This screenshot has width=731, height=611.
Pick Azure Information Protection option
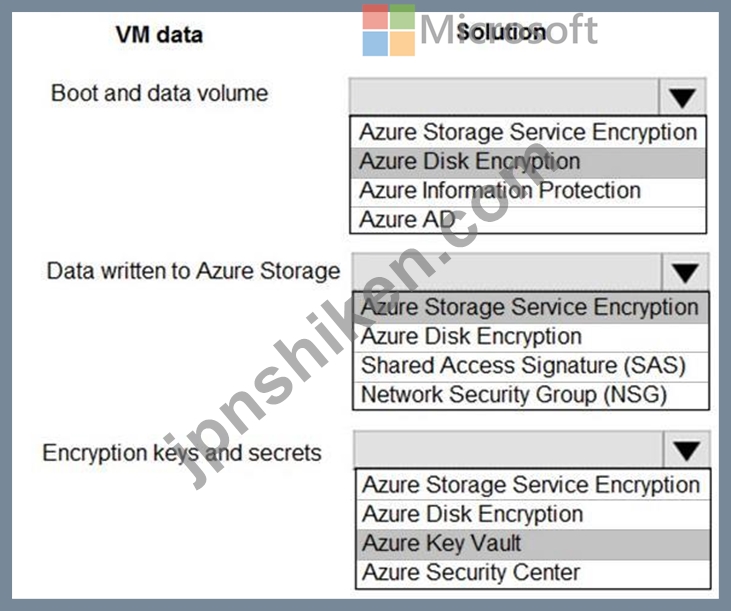528,191
